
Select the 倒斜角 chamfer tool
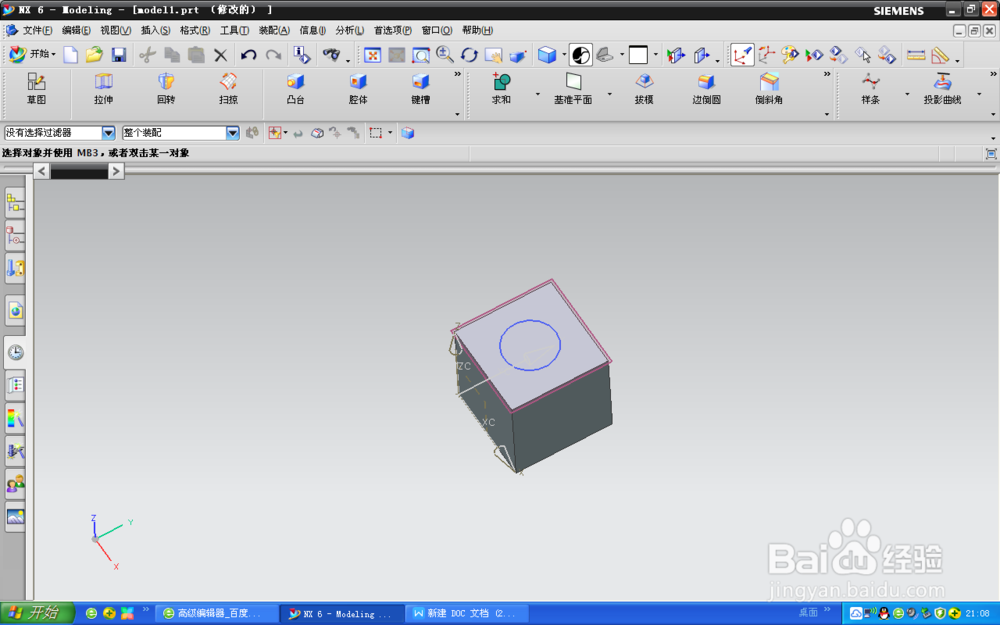pyautogui.click(x=768, y=89)
